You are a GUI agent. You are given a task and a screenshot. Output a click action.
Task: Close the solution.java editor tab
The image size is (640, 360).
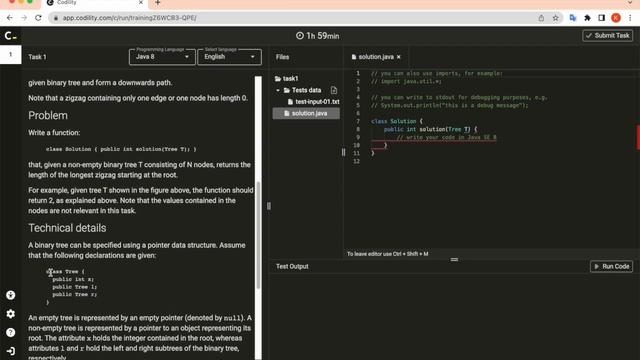[399, 57]
